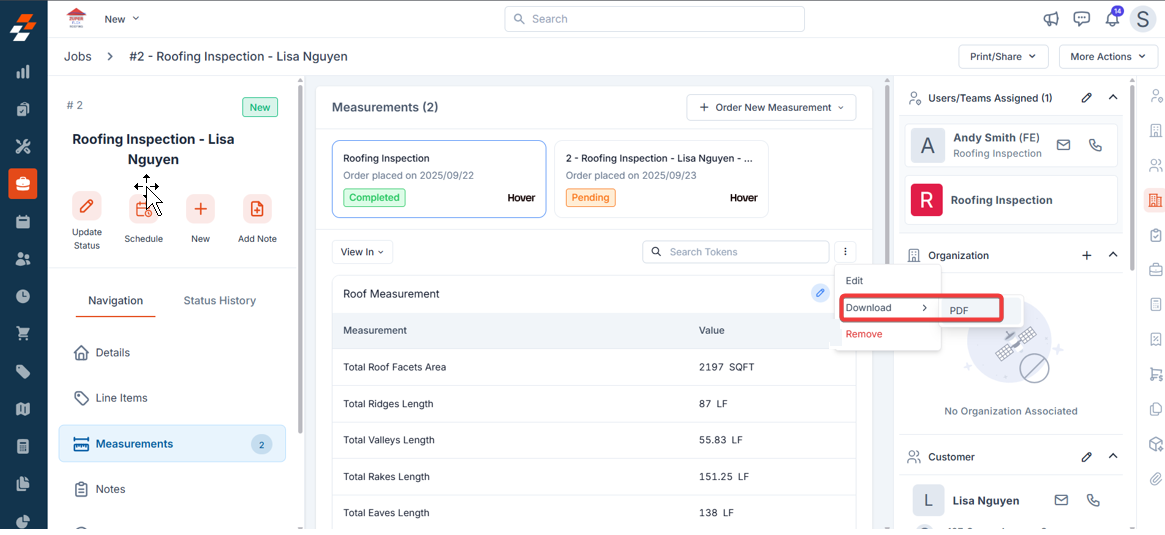
Task: Open the calendar sidebar icon
Action: [22, 221]
